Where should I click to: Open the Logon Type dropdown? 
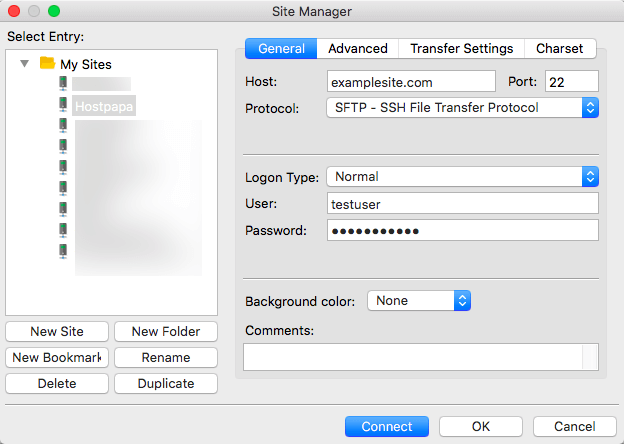(462, 177)
